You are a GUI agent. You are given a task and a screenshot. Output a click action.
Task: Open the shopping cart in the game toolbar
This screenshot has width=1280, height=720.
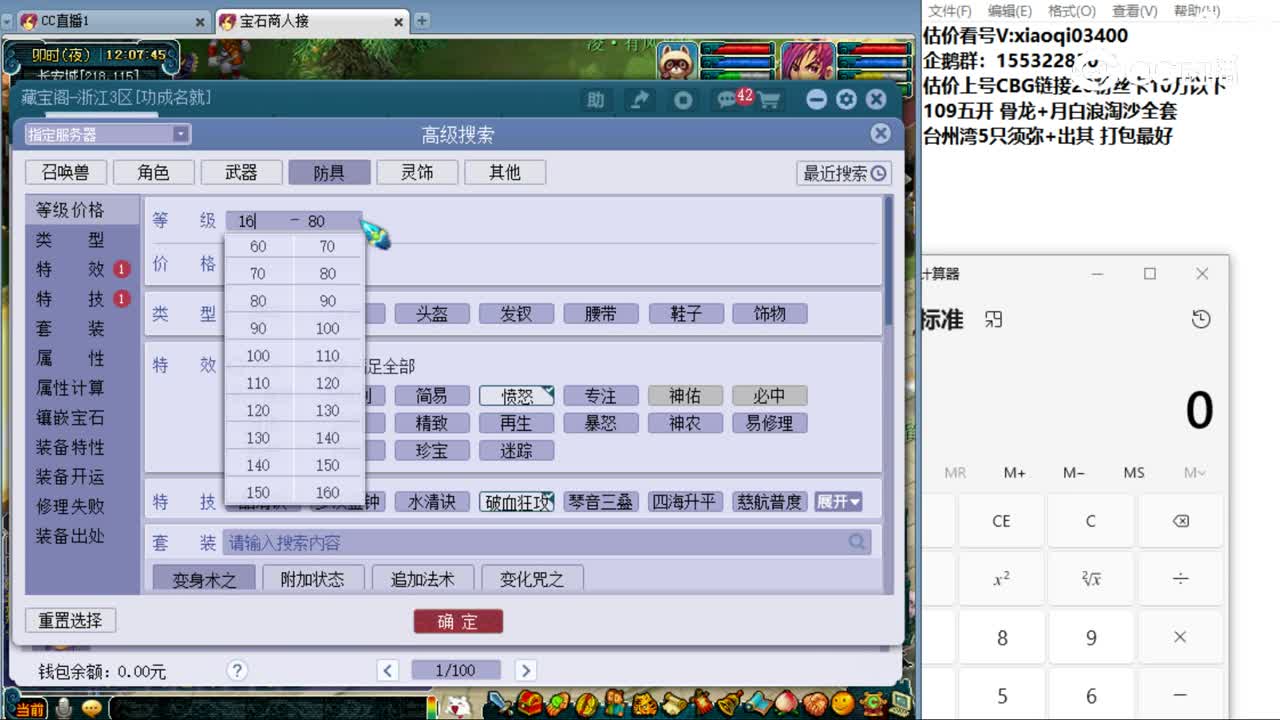pos(770,99)
